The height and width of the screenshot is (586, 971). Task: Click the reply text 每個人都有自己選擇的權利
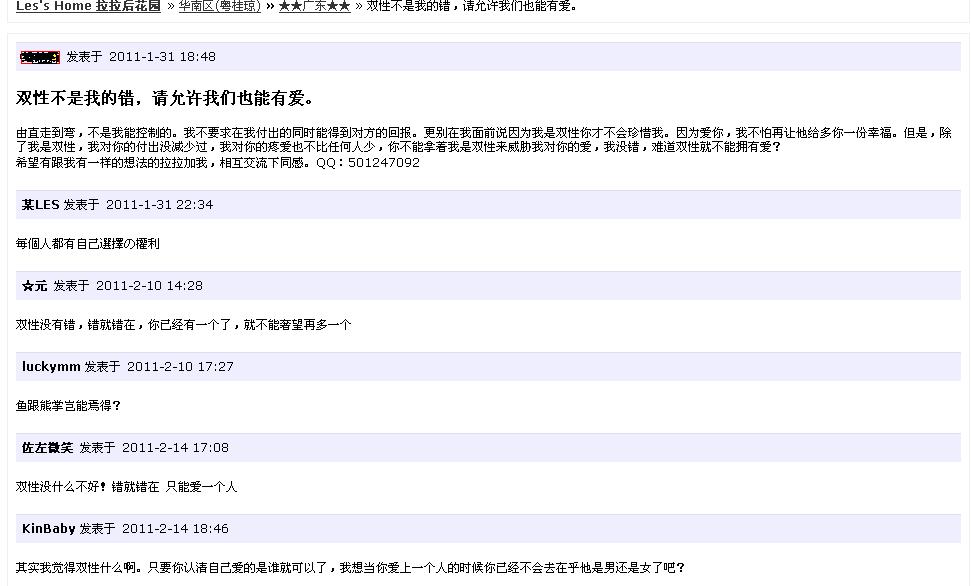(88, 244)
